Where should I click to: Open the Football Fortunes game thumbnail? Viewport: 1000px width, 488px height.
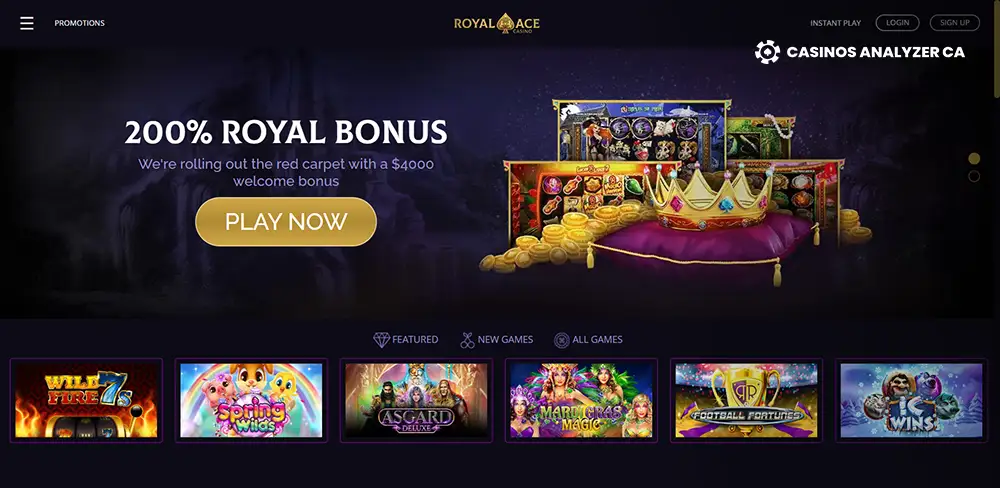[x=746, y=401]
